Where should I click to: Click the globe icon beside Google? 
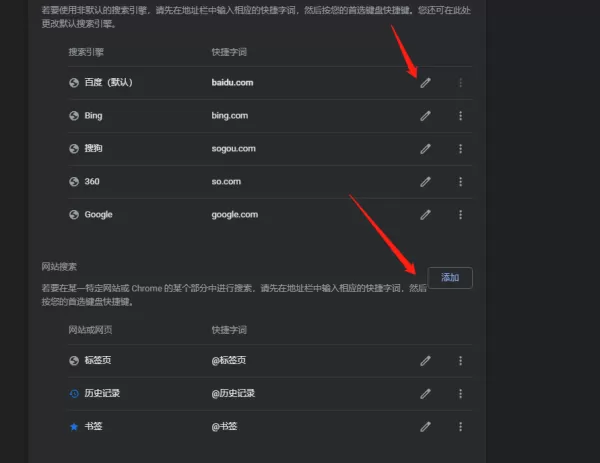(74, 215)
